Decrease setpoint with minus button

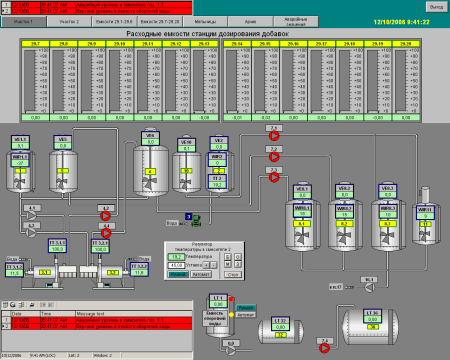coord(213,265)
